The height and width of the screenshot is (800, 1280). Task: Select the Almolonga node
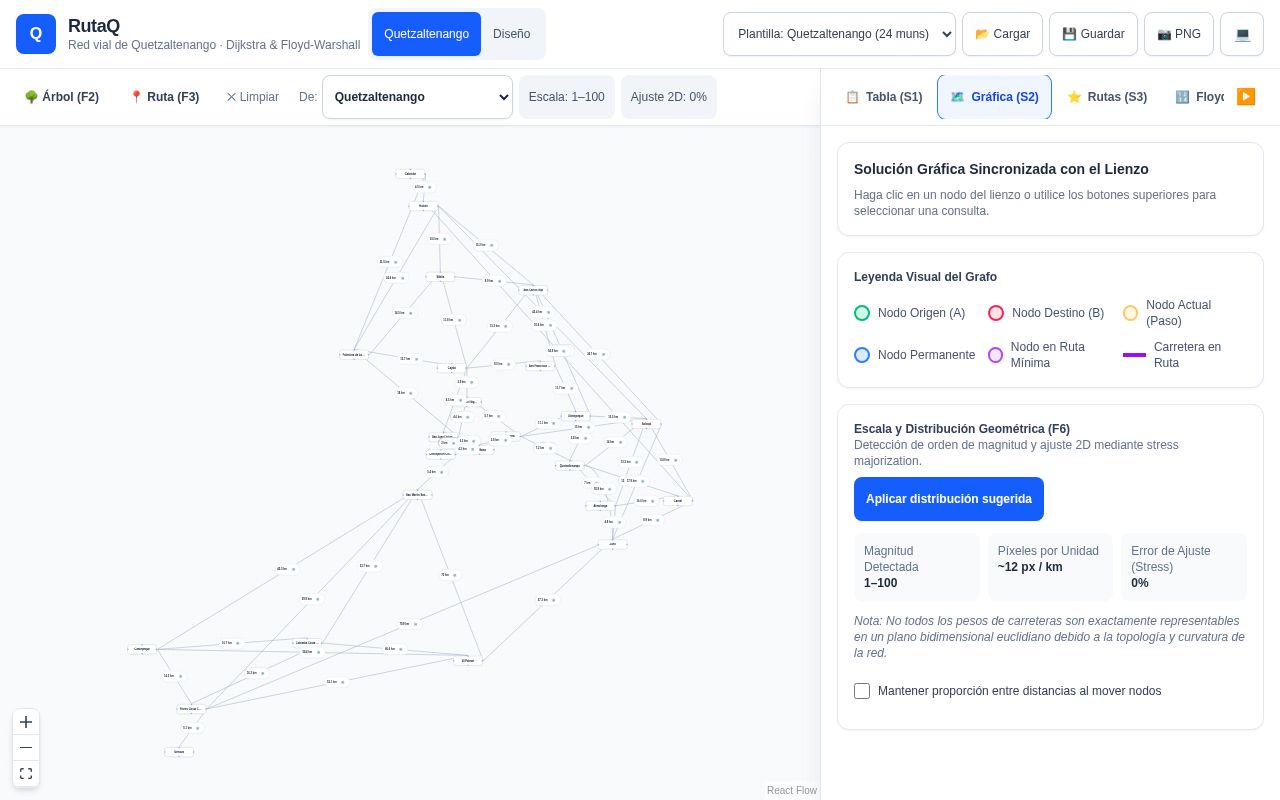(x=600, y=506)
